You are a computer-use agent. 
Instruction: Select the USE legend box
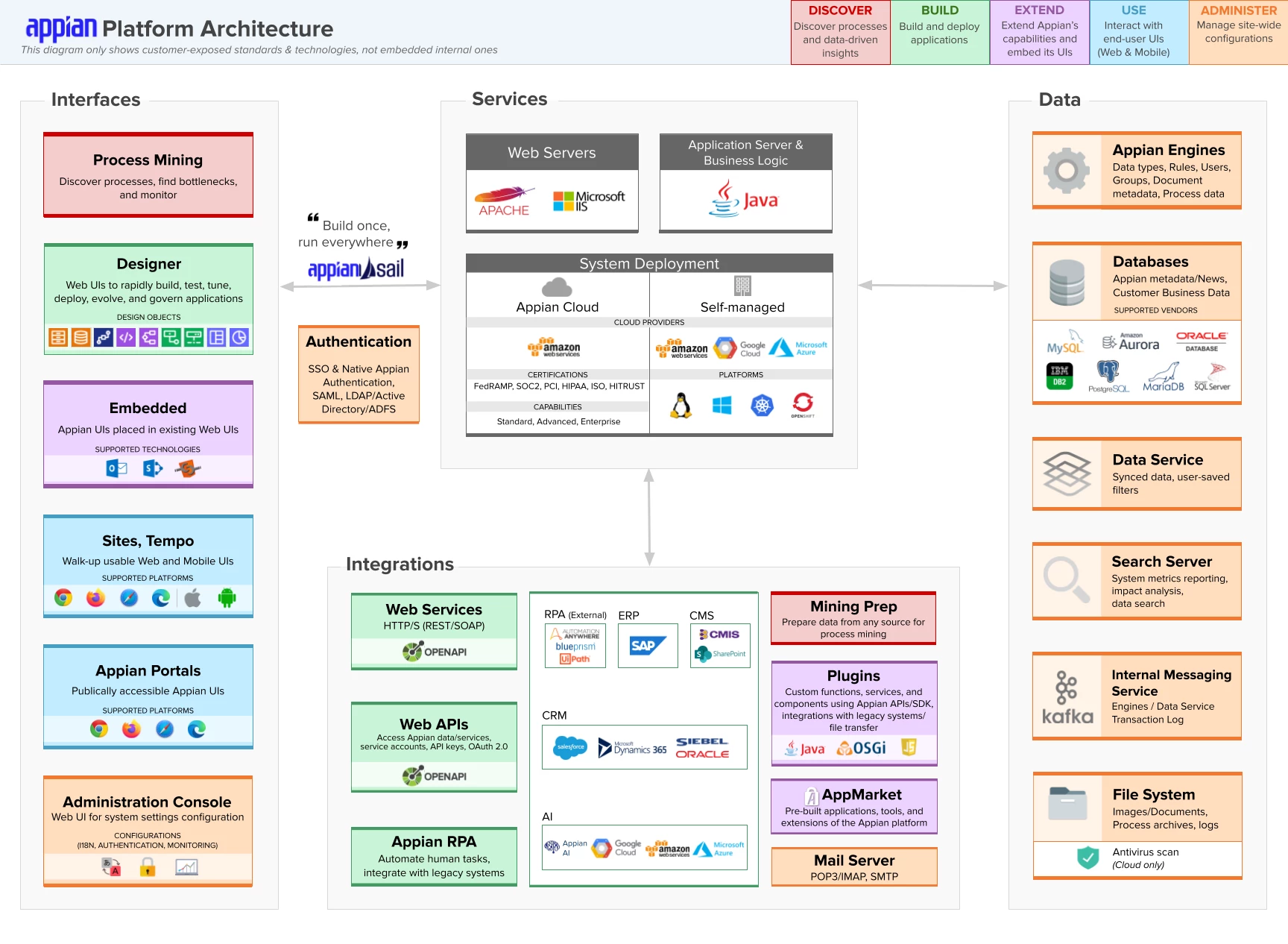click(x=1139, y=32)
